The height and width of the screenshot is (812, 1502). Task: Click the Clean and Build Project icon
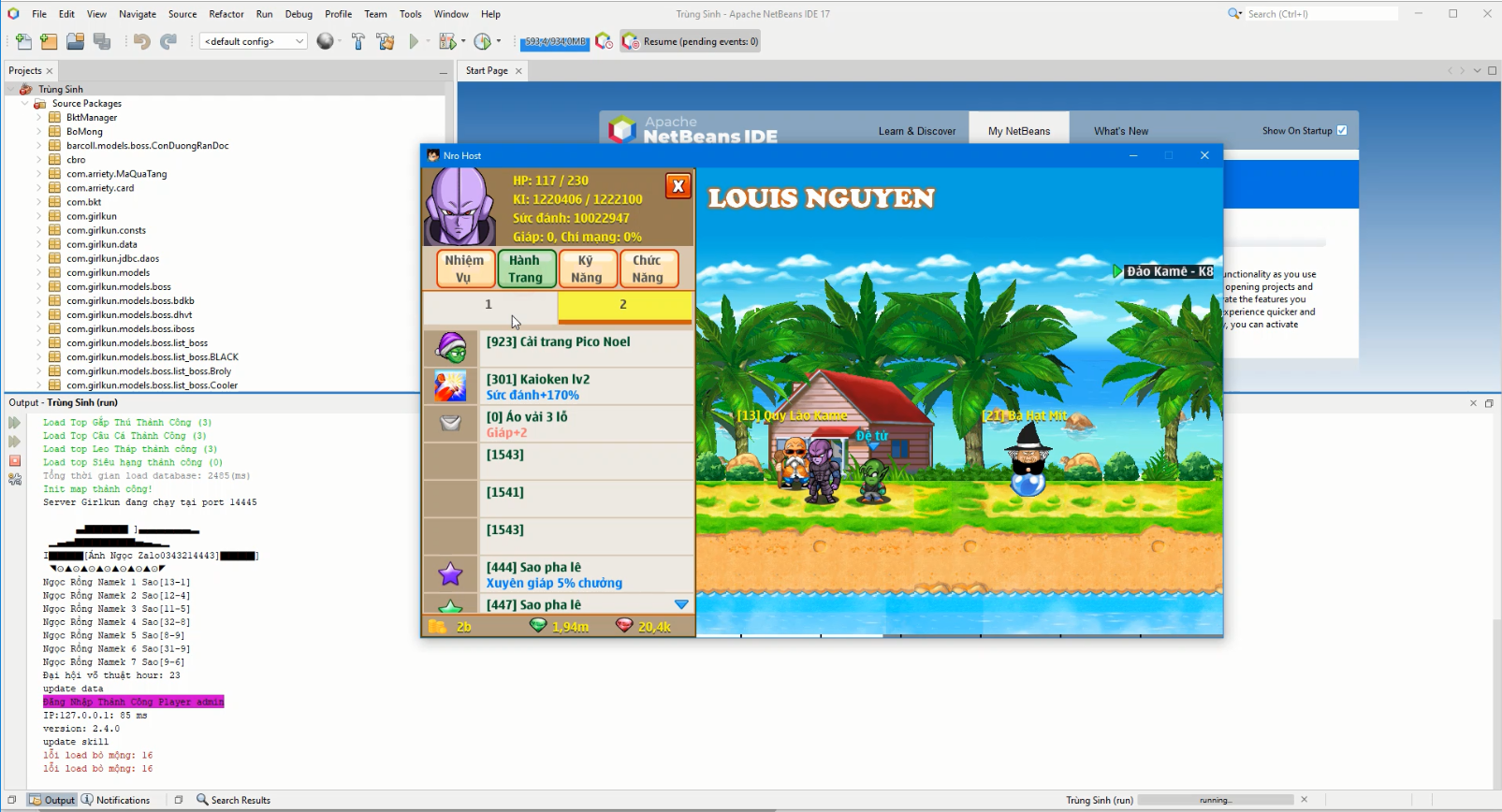pyautogui.click(x=385, y=41)
